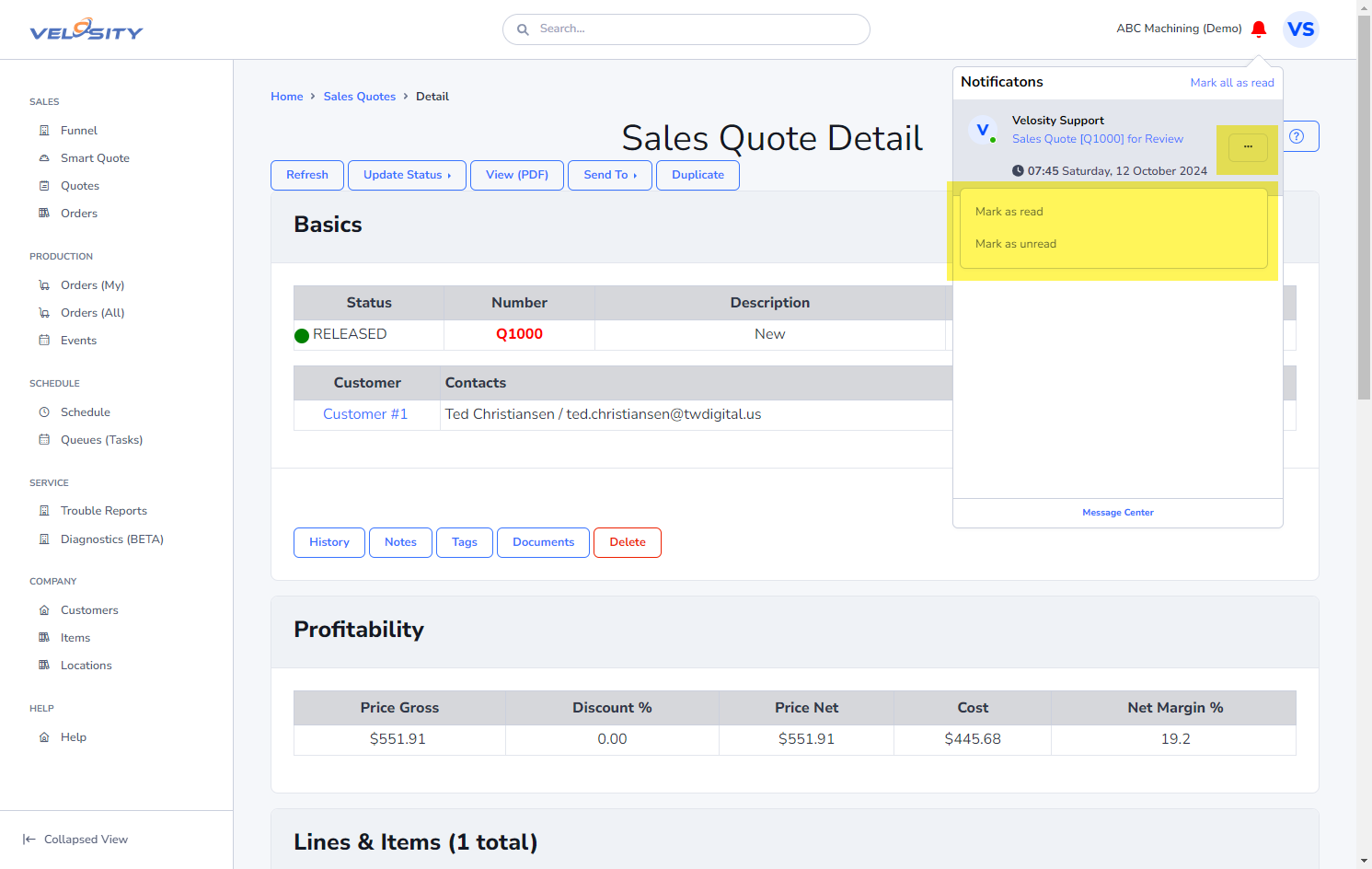Open the notification bell icon
This screenshot has width=1372, height=869.
pyautogui.click(x=1259, y=29)
